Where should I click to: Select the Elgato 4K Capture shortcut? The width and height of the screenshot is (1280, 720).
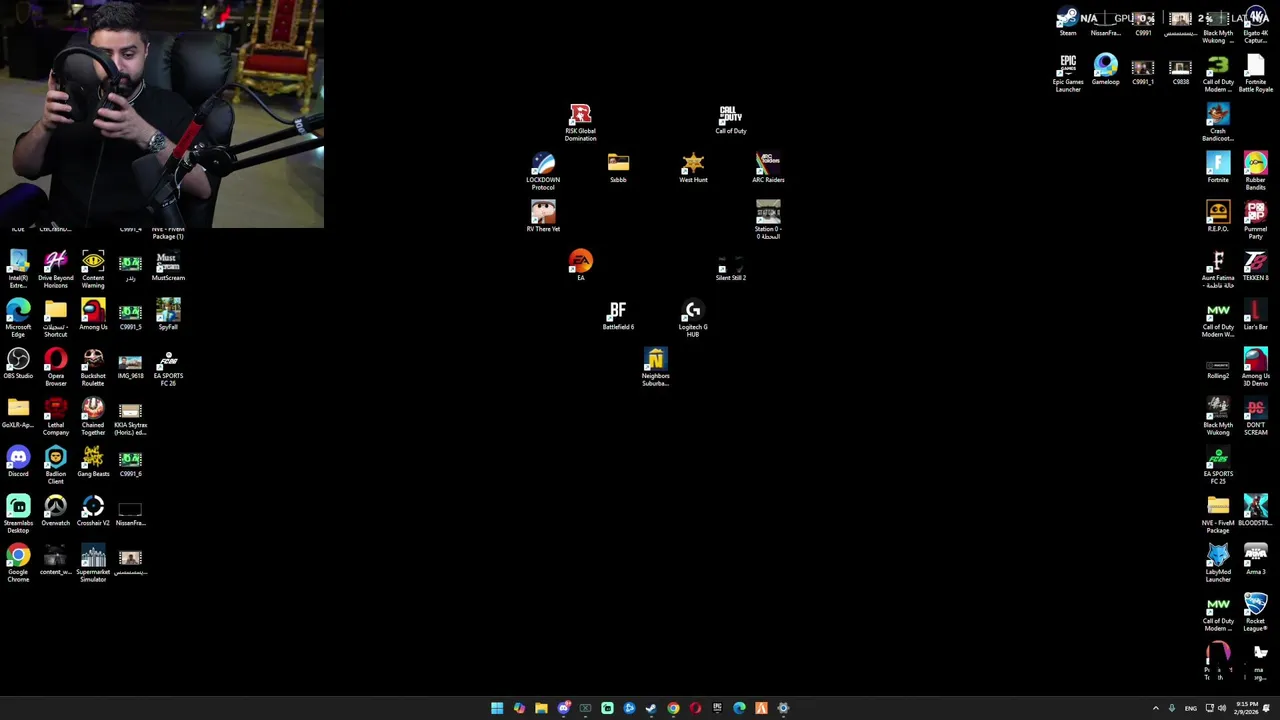point(1255,25)
